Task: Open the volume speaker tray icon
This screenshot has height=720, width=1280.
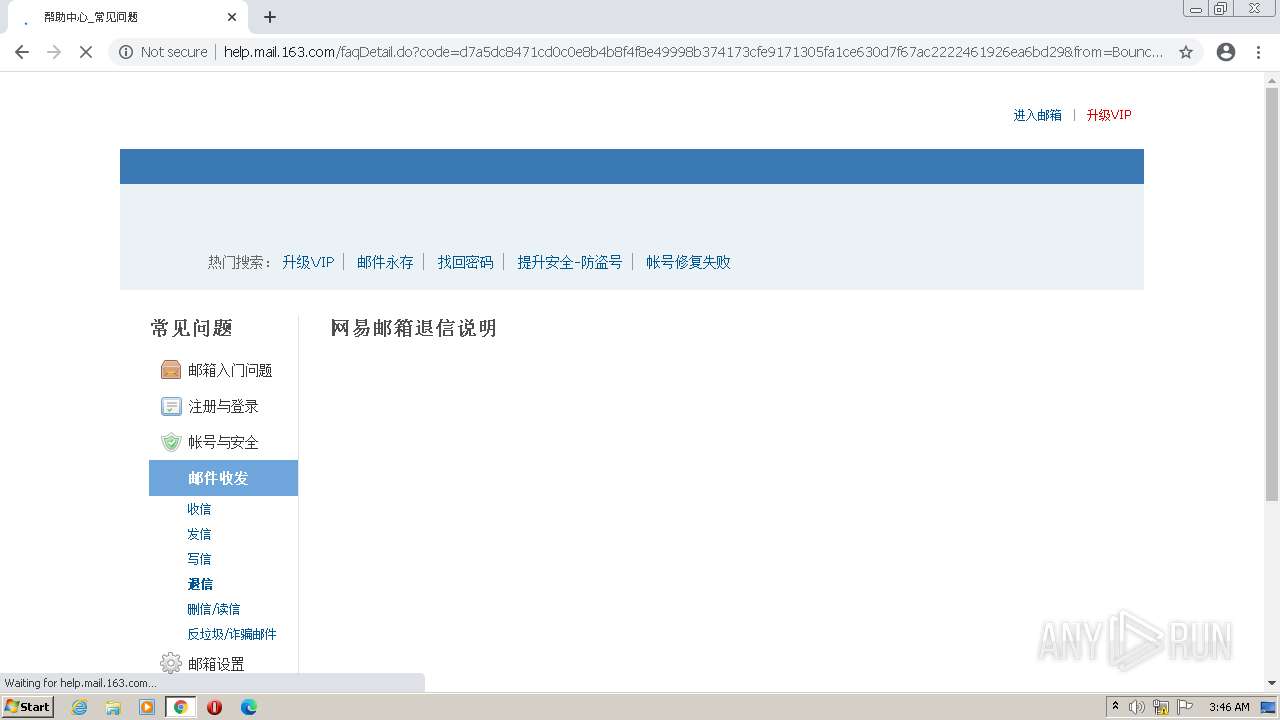Action: coord(1137,707)
